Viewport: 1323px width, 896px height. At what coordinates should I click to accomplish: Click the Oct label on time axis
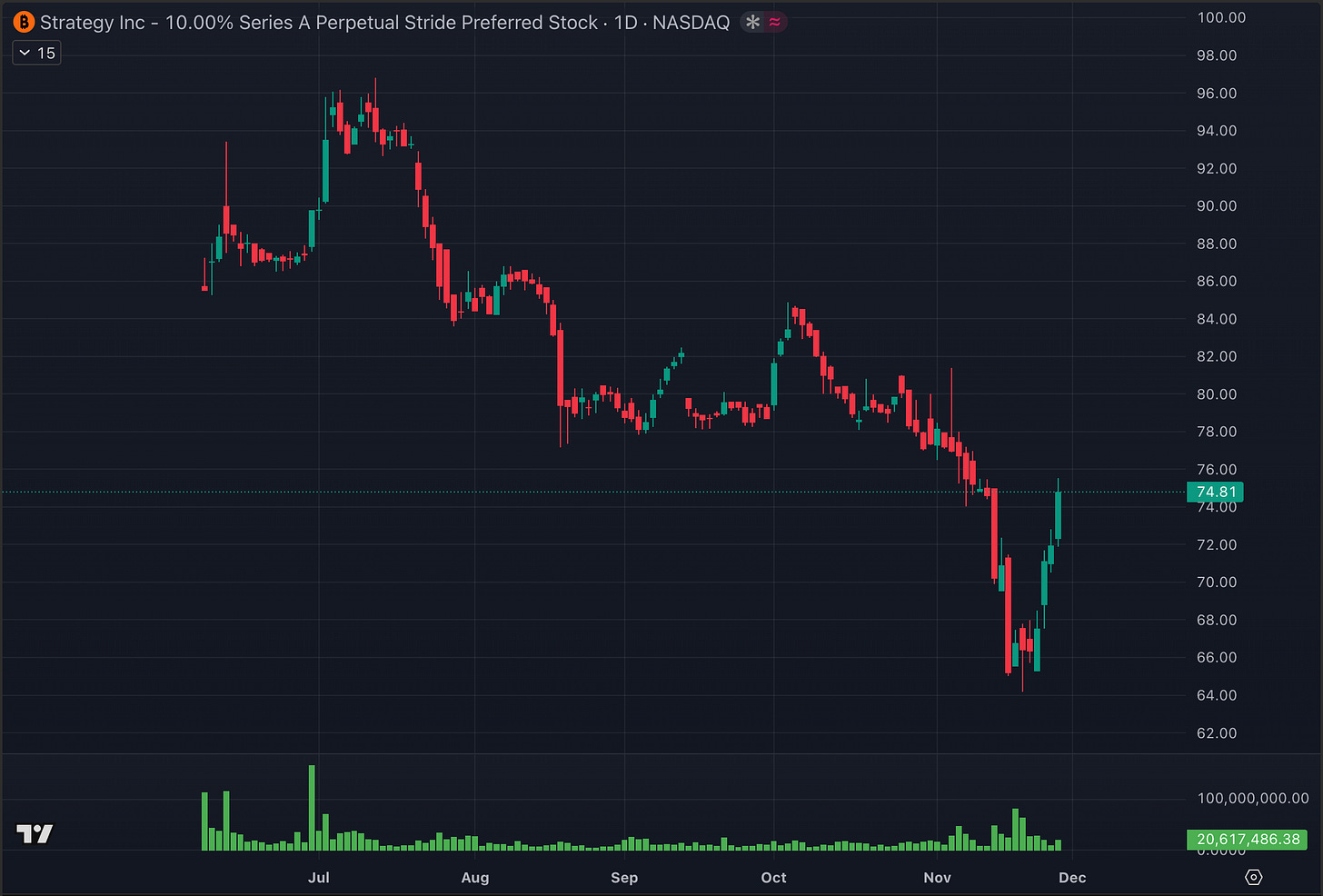point(773,877)
